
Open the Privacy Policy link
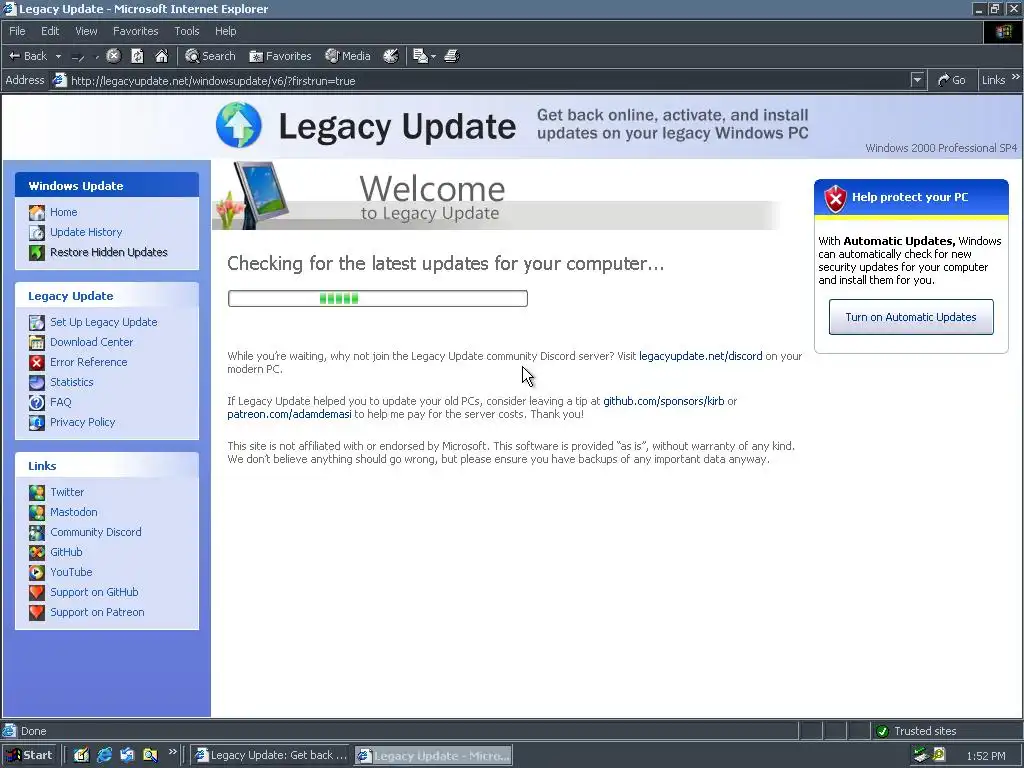[83, 422]
